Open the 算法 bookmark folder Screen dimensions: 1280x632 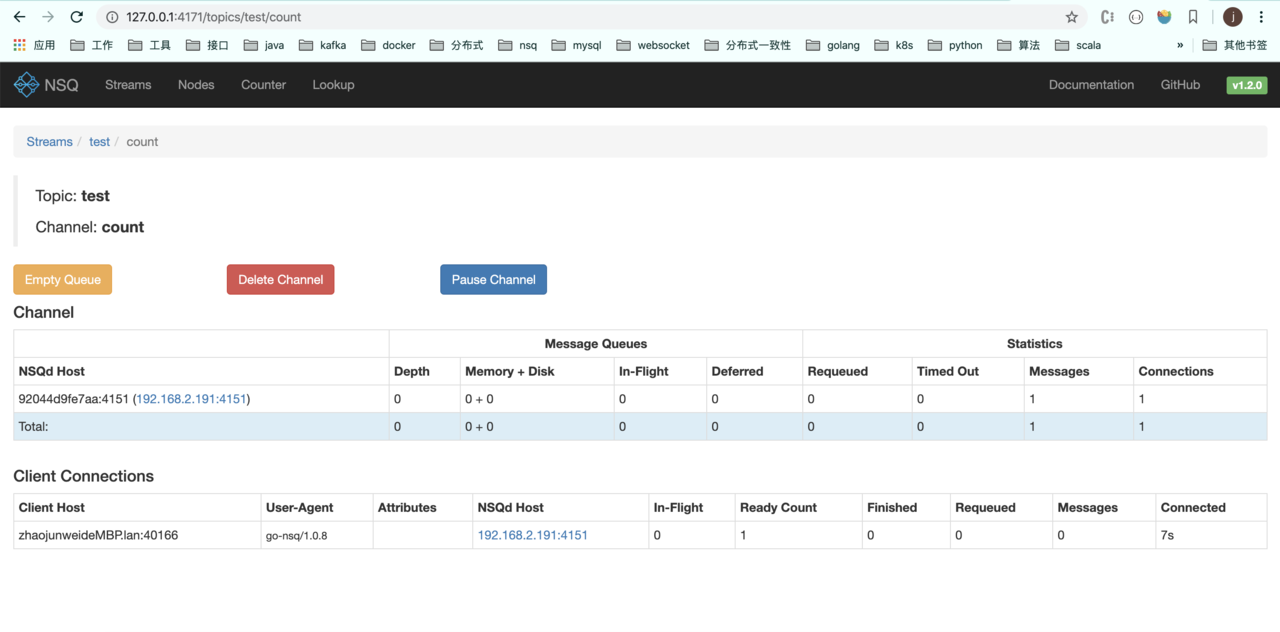(1019, 45)
